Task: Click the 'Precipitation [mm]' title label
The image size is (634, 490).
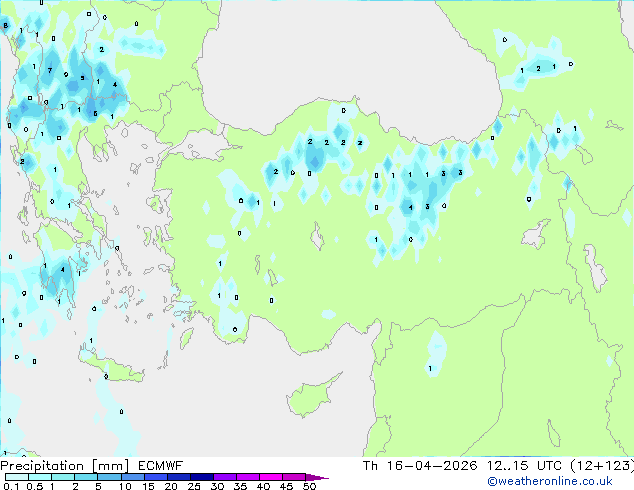Action: tap(65, 466)
